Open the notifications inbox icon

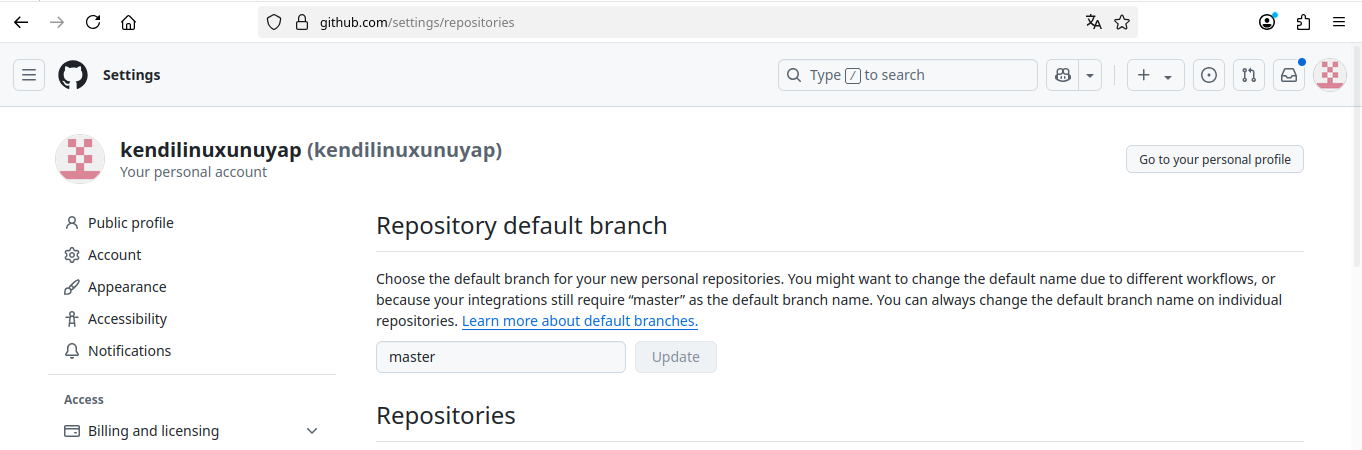1289,75
